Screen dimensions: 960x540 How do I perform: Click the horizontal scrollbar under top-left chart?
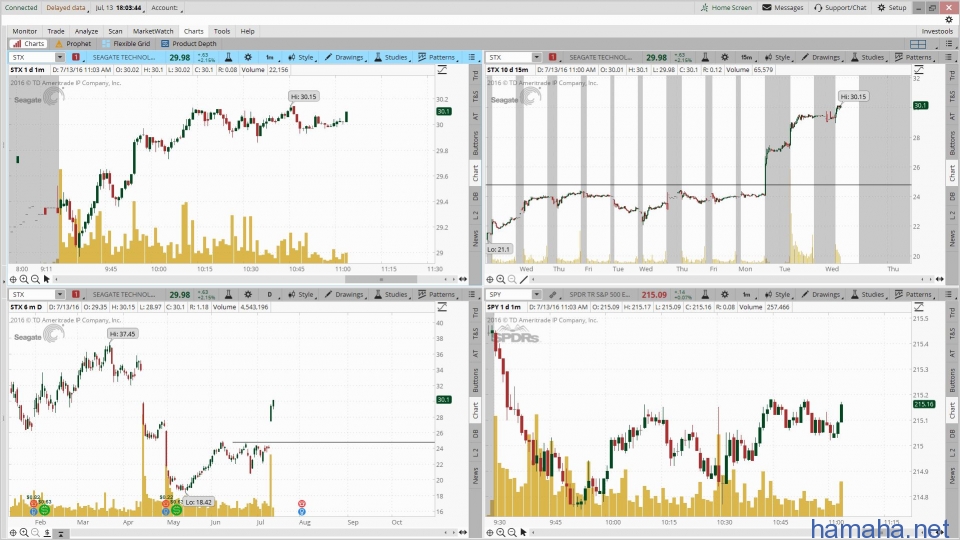coord(381,279)
